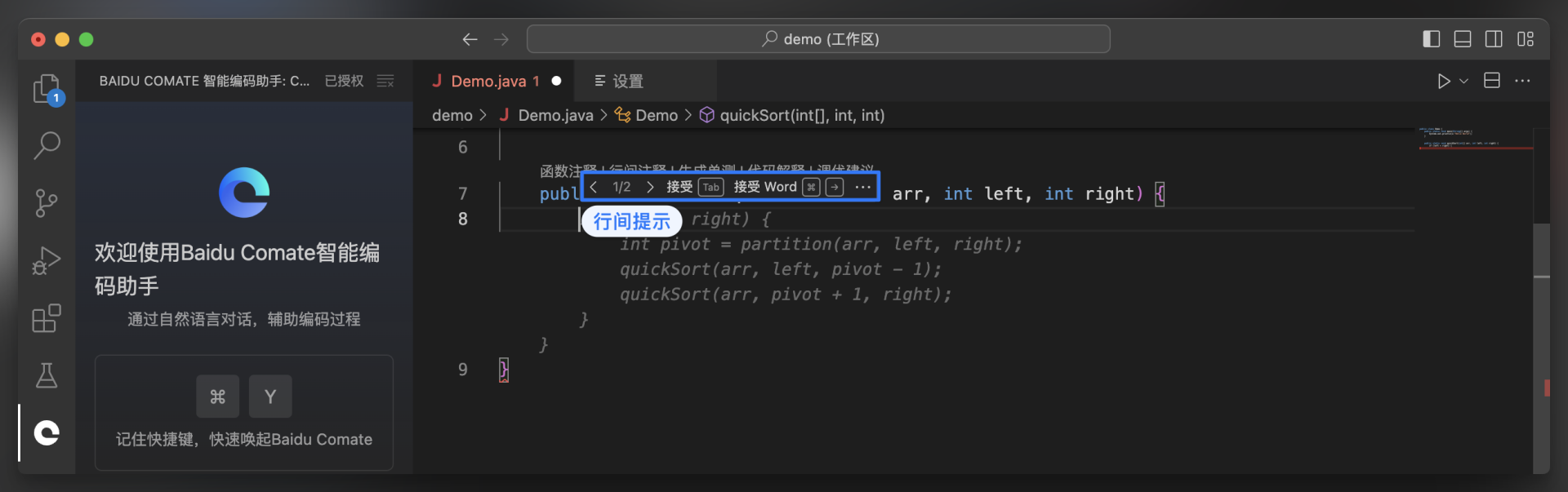Select the Baidu Comate activity bar icon
Screen dimensions: 1568x492
(x=47, y=432)
